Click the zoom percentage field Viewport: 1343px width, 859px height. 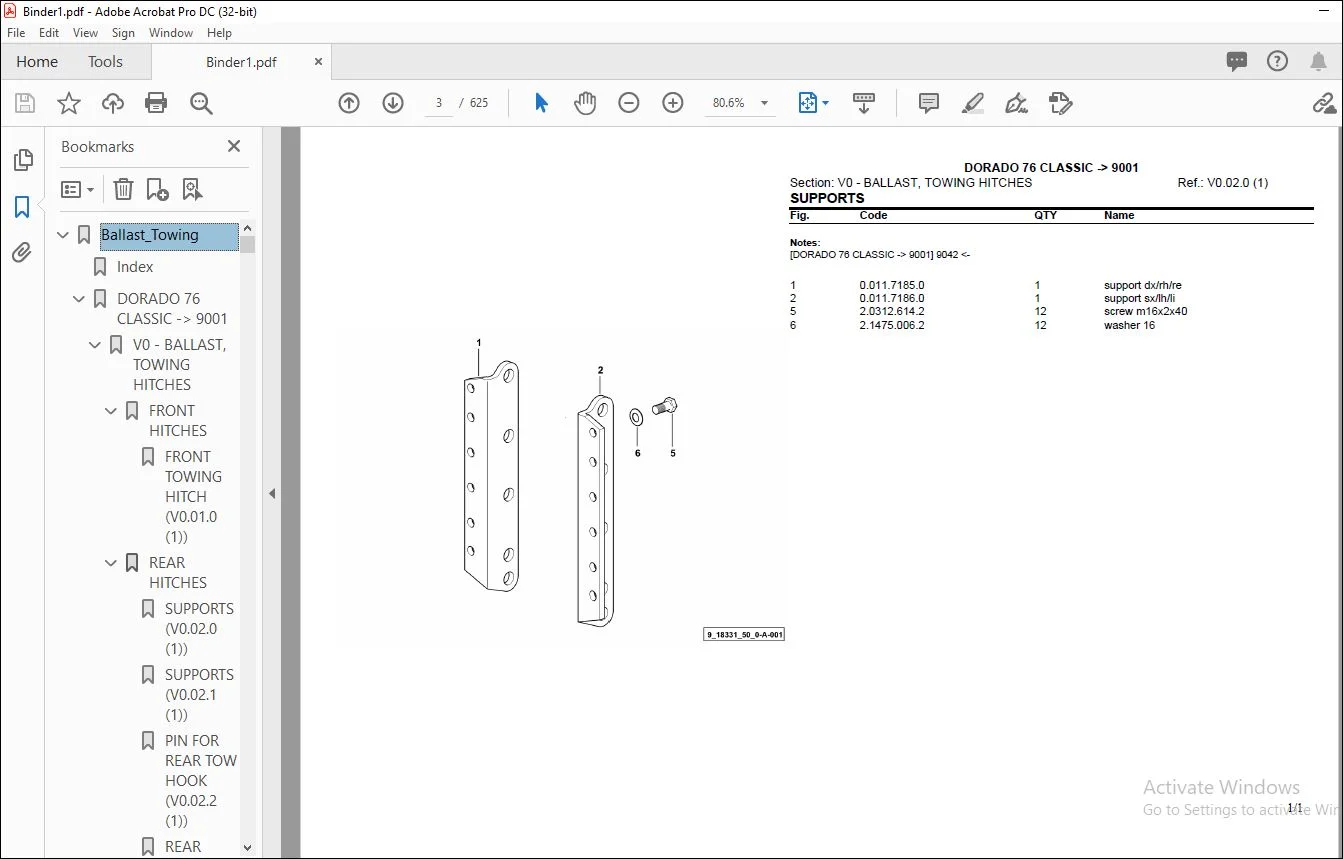coord(728,103)
